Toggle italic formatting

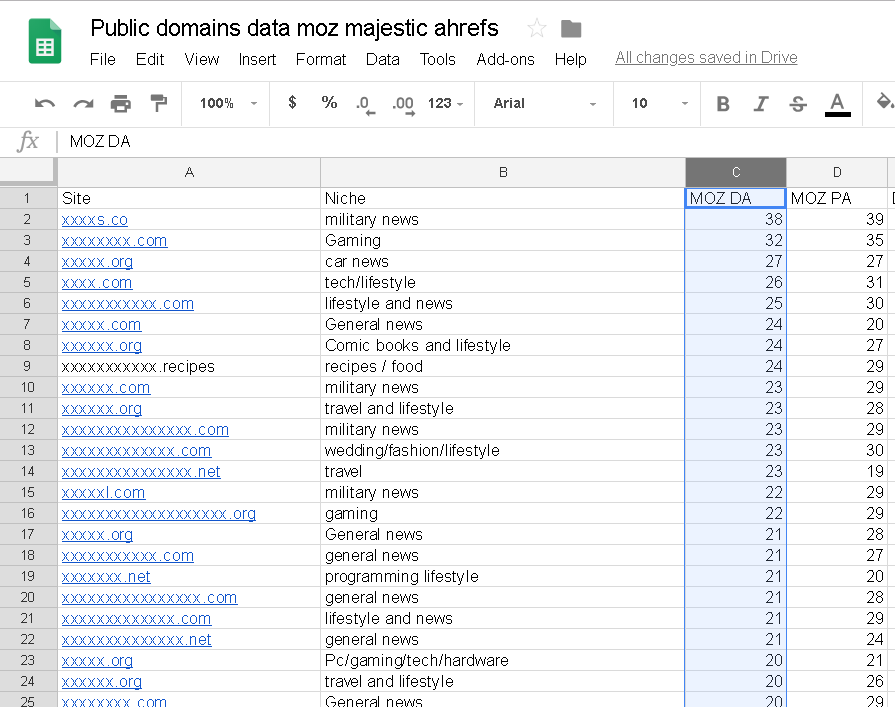coord(761,103)
